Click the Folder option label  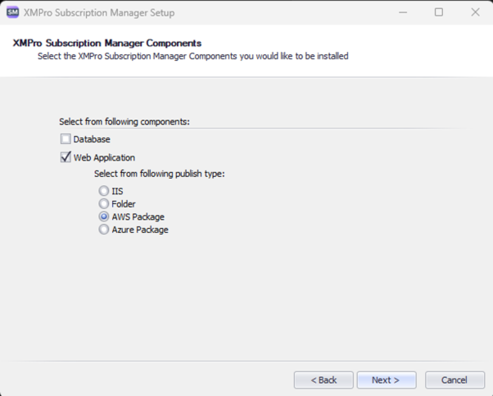click(123, 204)
